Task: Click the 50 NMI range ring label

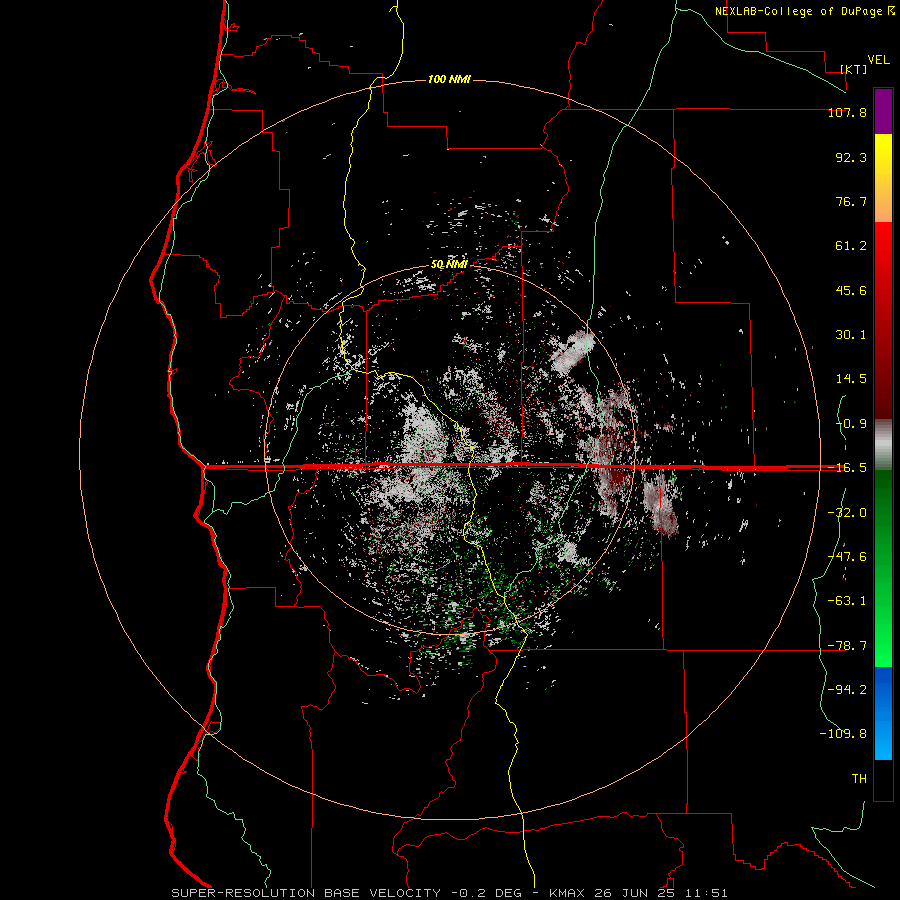Action: tap(449, 265)
